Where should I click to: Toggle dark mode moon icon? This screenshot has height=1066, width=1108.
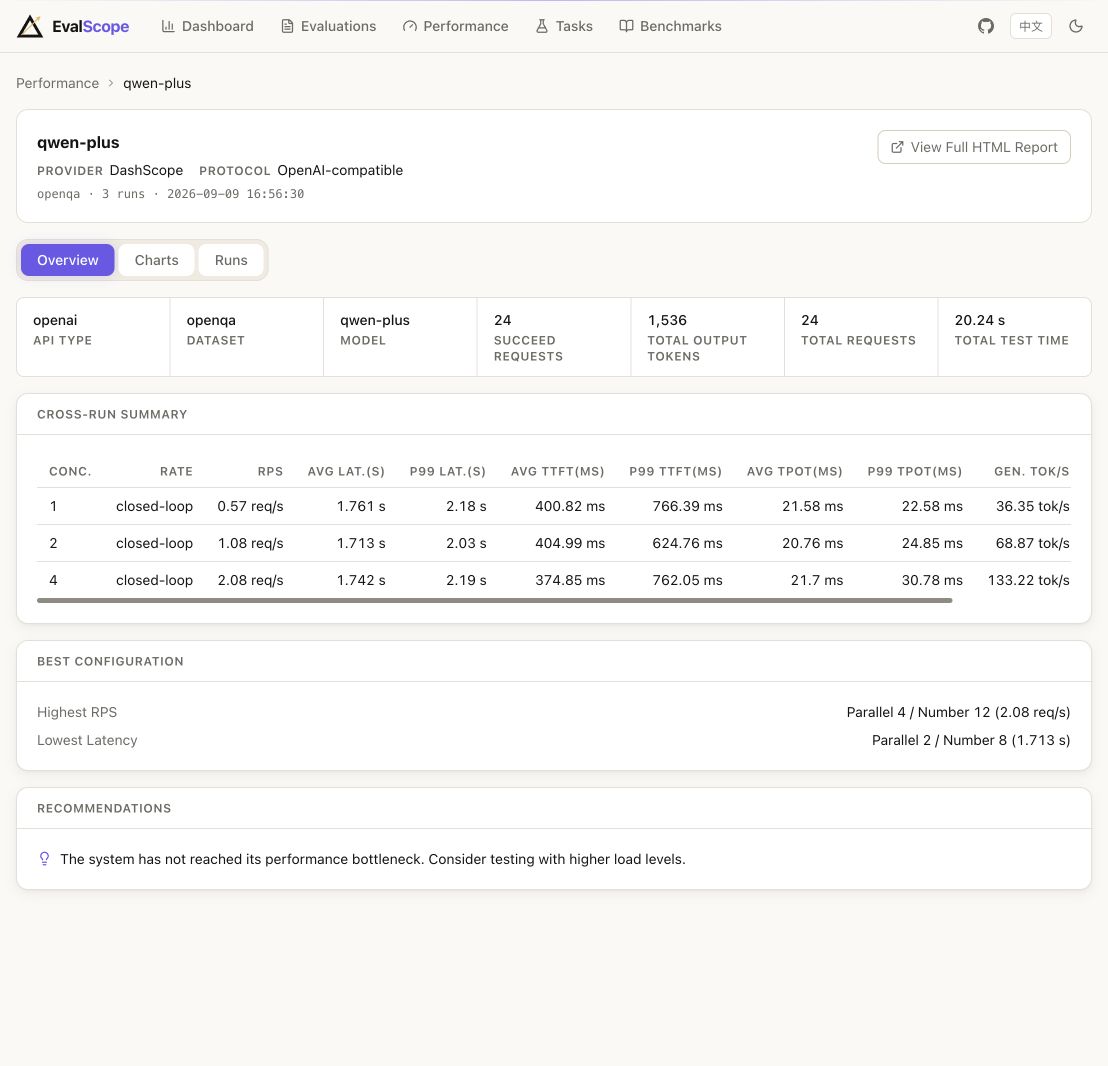tap(1075, 26)
